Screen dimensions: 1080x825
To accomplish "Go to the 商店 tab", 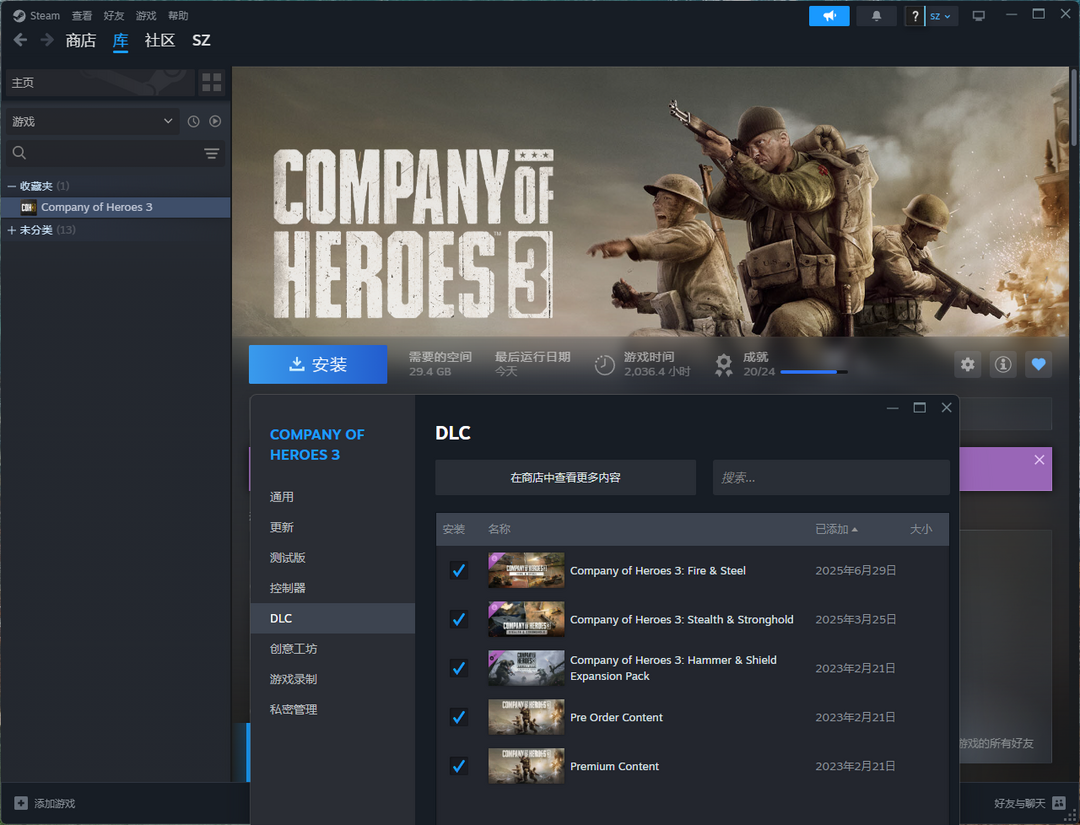I will pyautogui.click(x=81, y=41).
